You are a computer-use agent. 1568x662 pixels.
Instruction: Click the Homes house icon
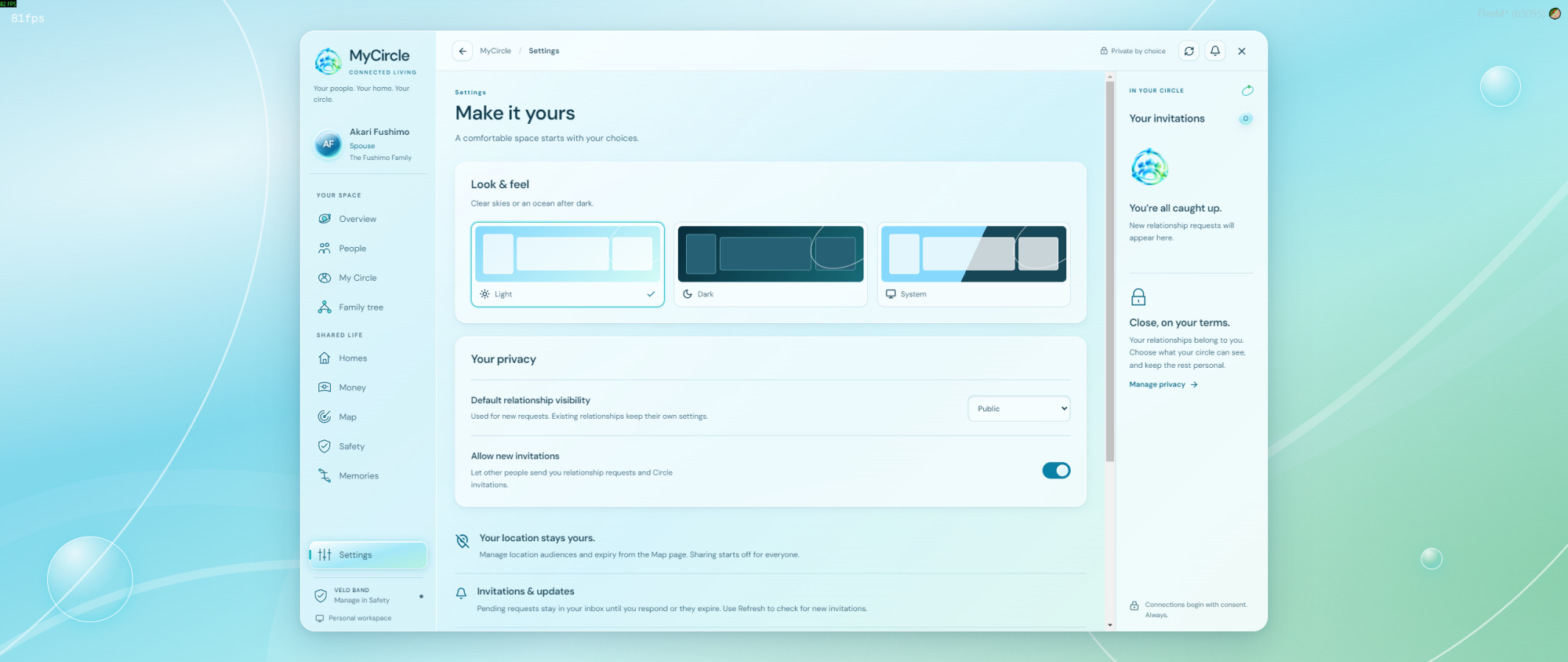pyautogui.click(x=325, y=358)
